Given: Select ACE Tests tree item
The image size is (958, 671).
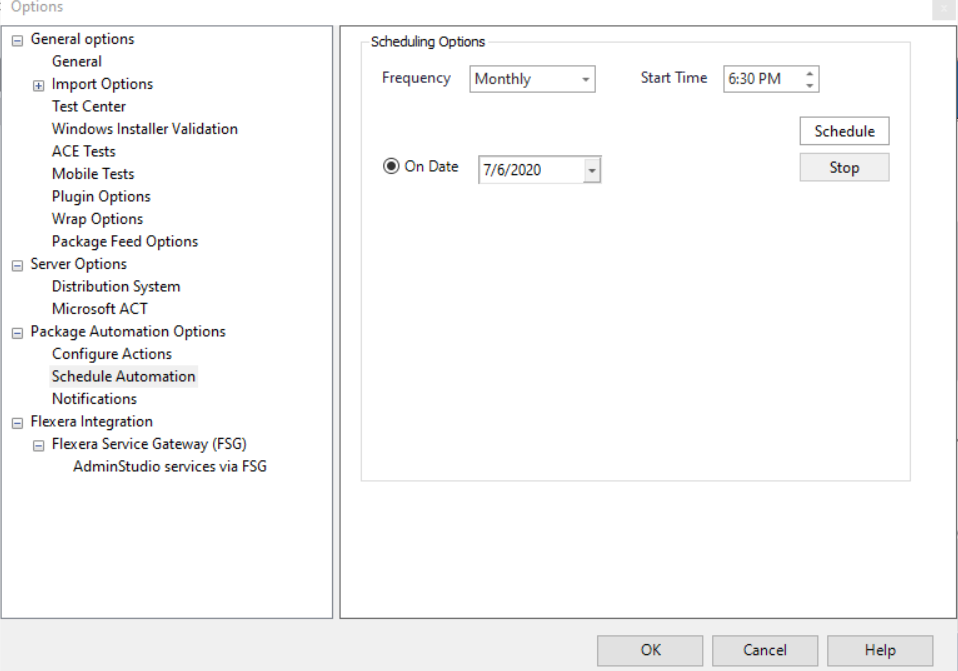Looking at the screenshot, I should coord(84,152).
